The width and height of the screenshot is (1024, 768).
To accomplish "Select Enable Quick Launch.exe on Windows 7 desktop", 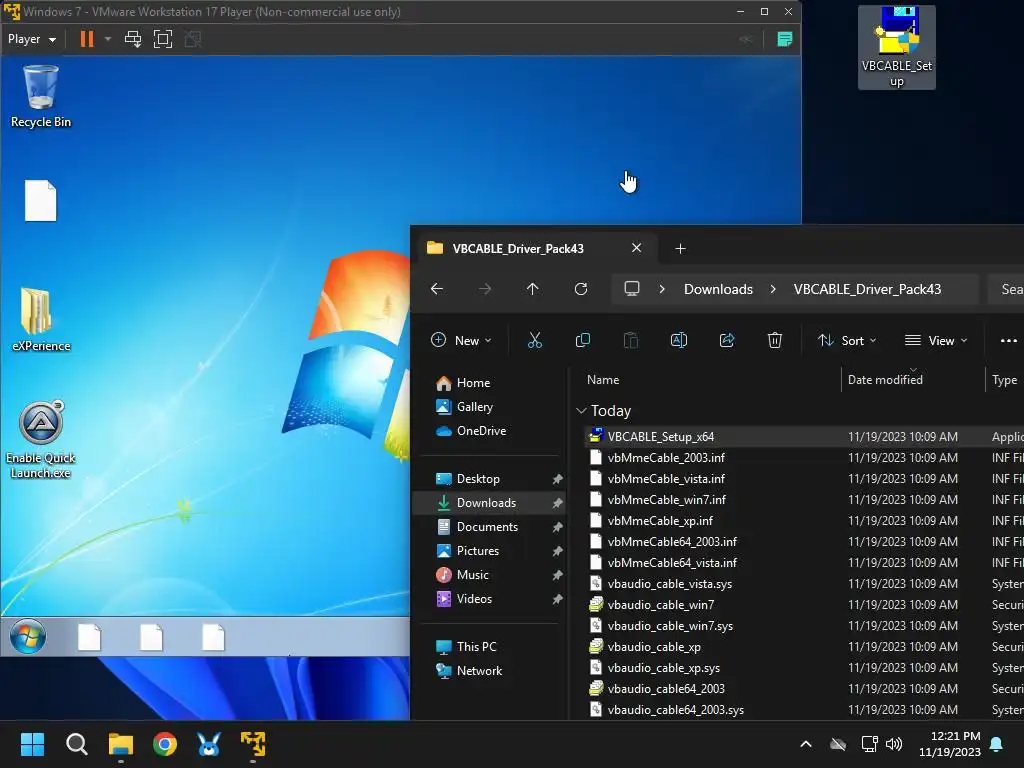I will pos(40,440).
